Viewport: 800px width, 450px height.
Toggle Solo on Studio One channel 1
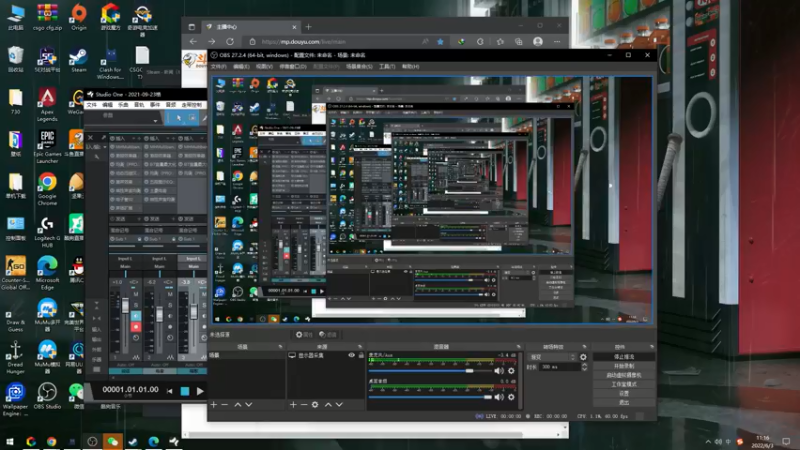coord(136,305)
